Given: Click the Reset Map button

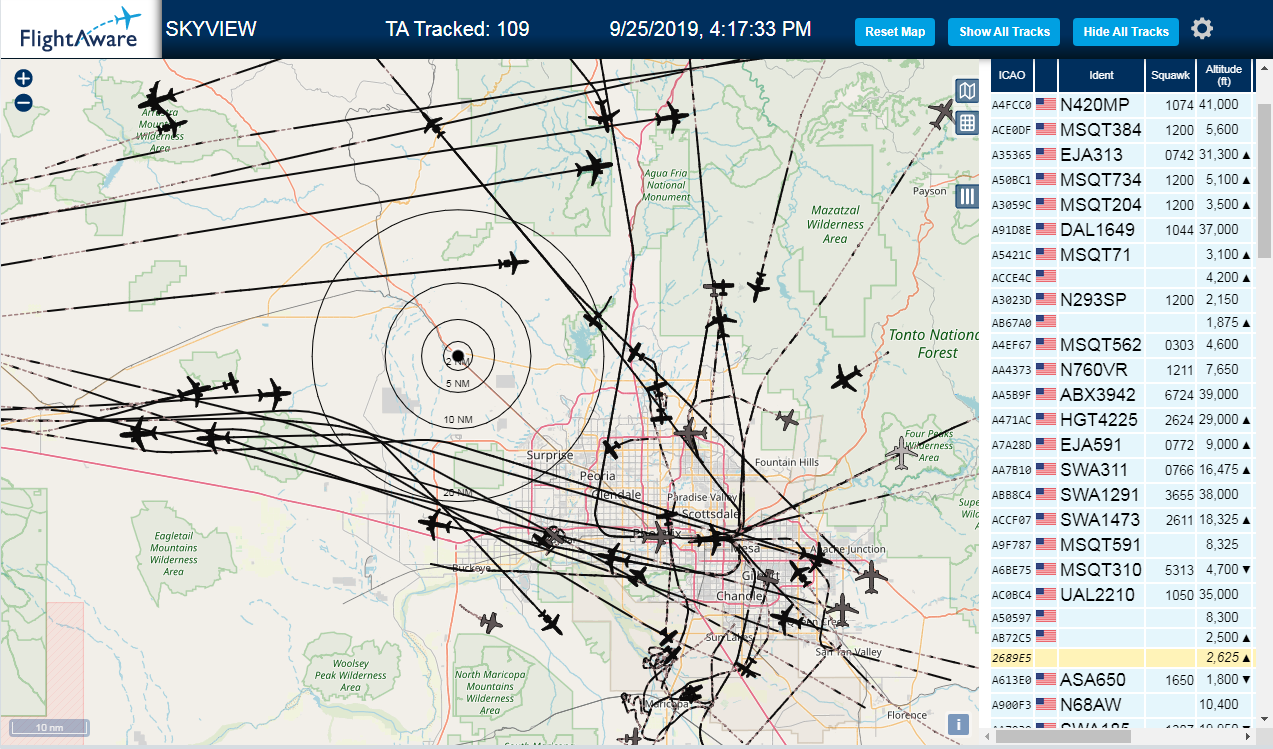Looking at the screenshot, I should [x=895, y=31].
